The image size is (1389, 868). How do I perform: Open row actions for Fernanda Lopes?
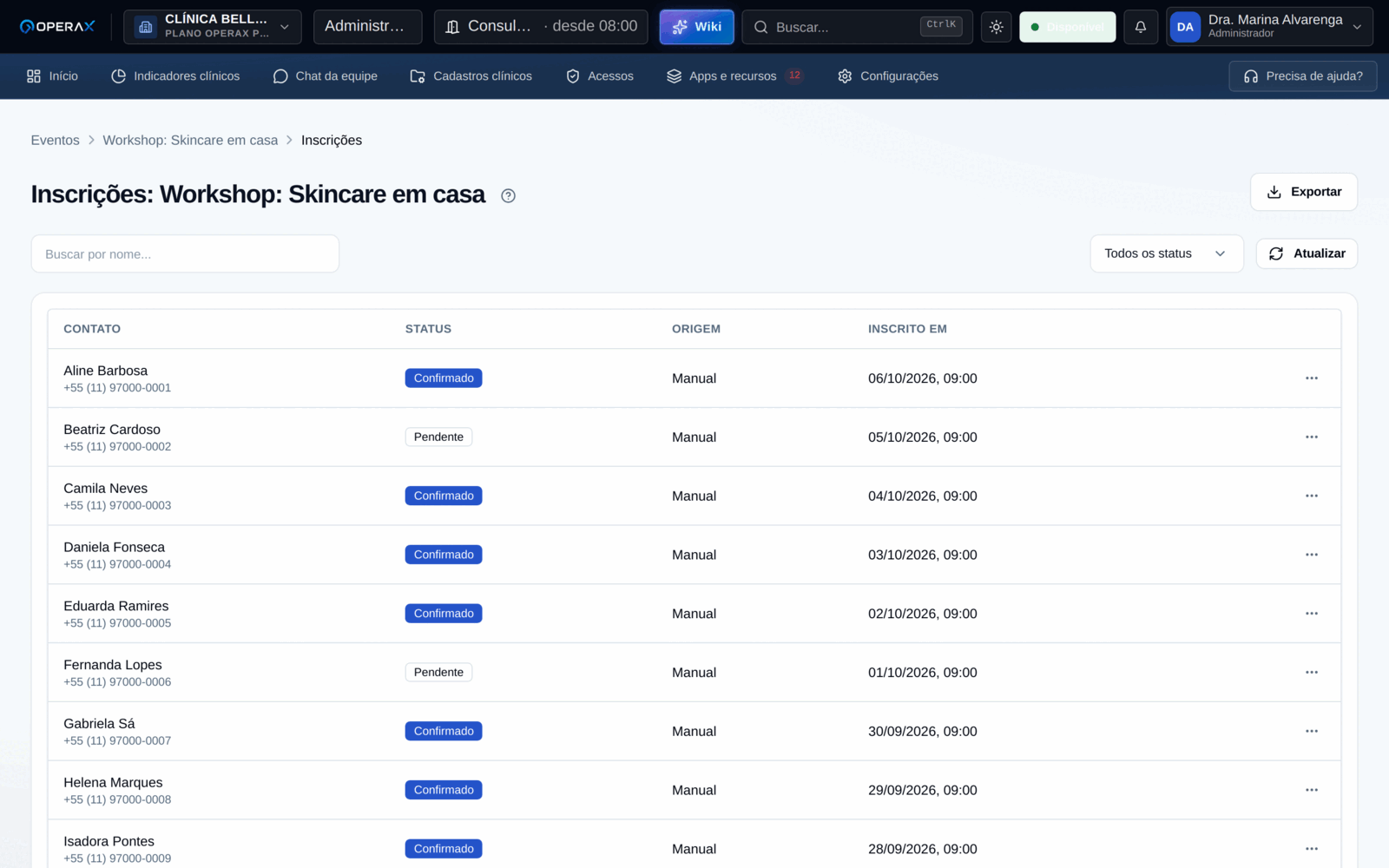[x=1311, y=673]
